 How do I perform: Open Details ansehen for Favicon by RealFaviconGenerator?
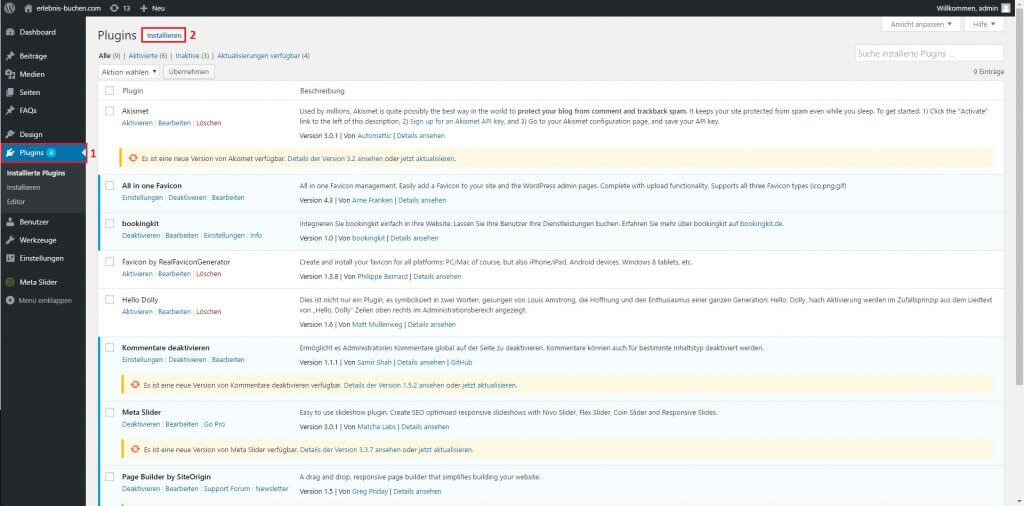(438, 277)
